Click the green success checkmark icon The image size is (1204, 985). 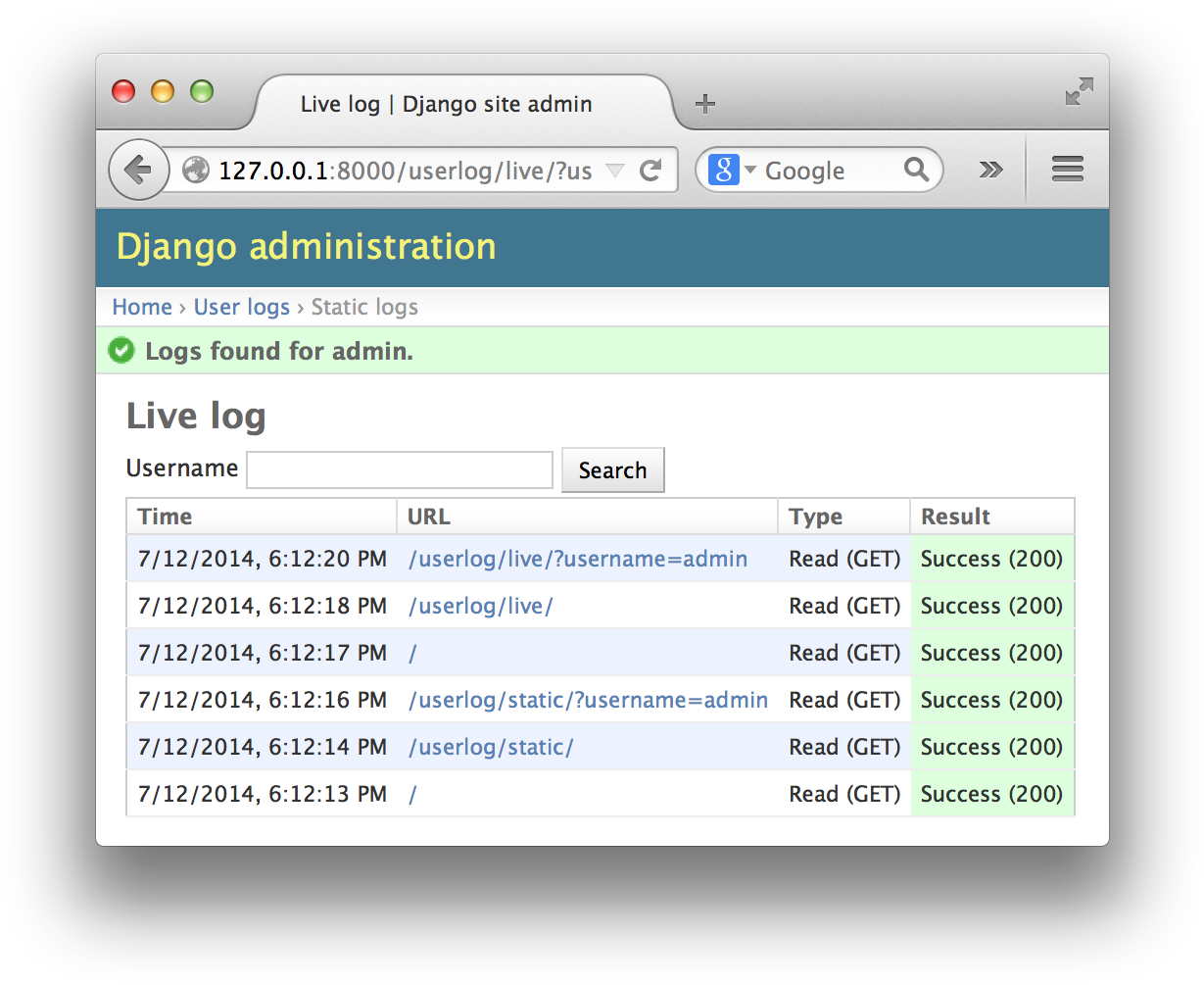pos(121,350)
